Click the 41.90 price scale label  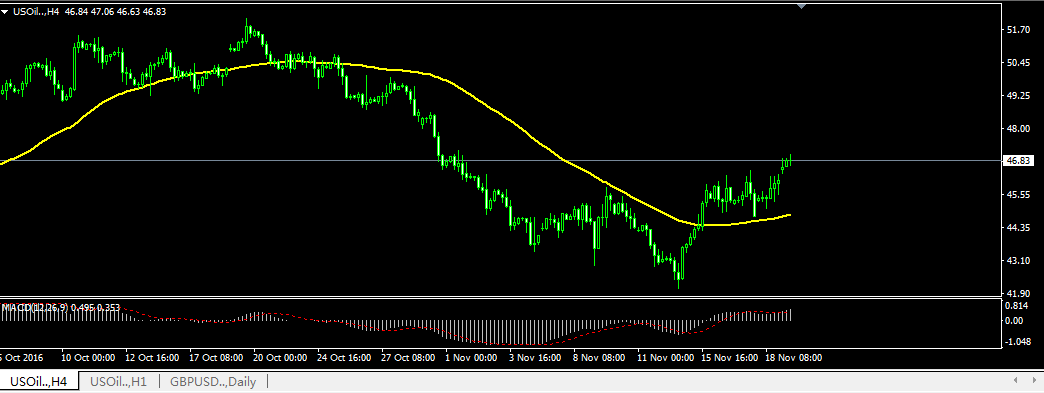pyautogui.click(x=1020, y=293)
